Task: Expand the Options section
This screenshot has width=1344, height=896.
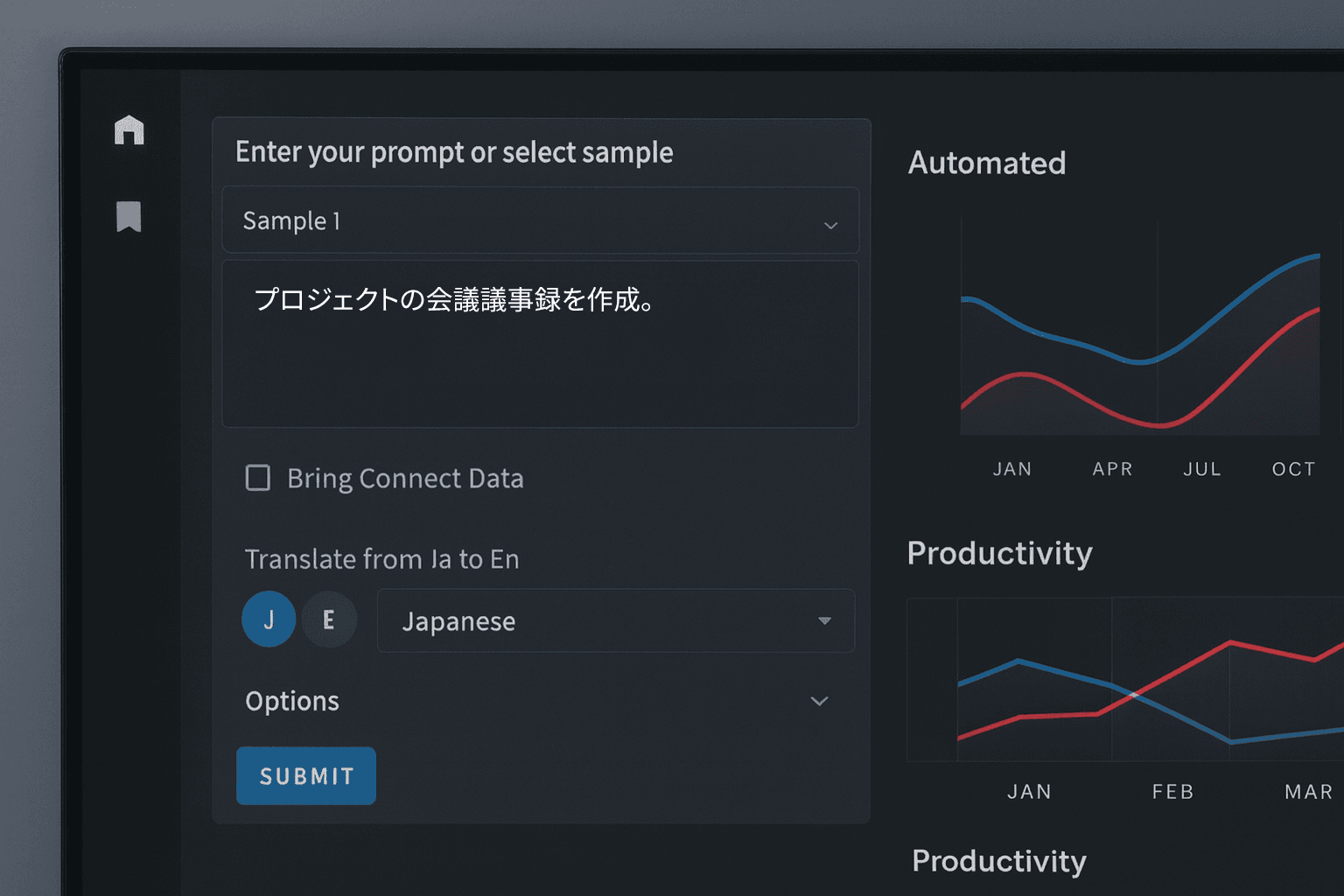Action: point(534,700)
